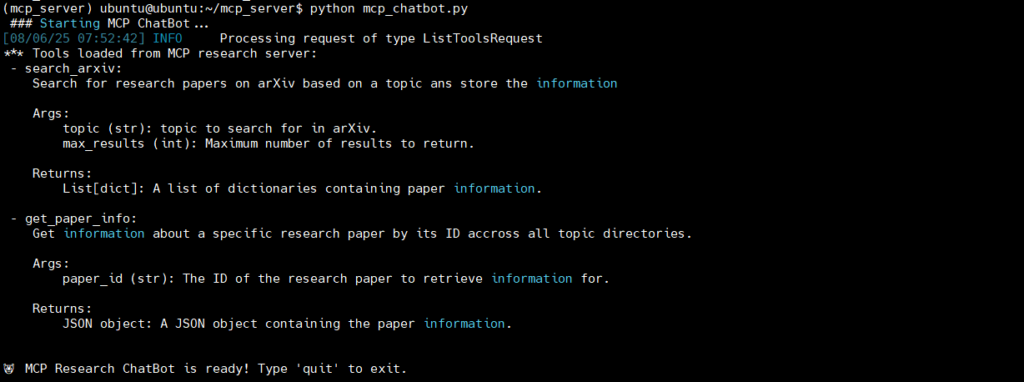Image resolution: width=1024 pixels, height=382 pixels.
Task: Select the 'search_arxiv:' tool name
Action: pos(73,69)
